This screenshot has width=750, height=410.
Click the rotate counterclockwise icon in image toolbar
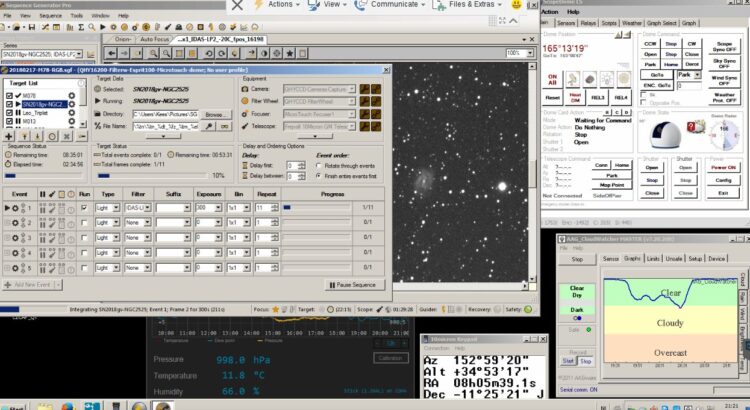pos(209,54)
